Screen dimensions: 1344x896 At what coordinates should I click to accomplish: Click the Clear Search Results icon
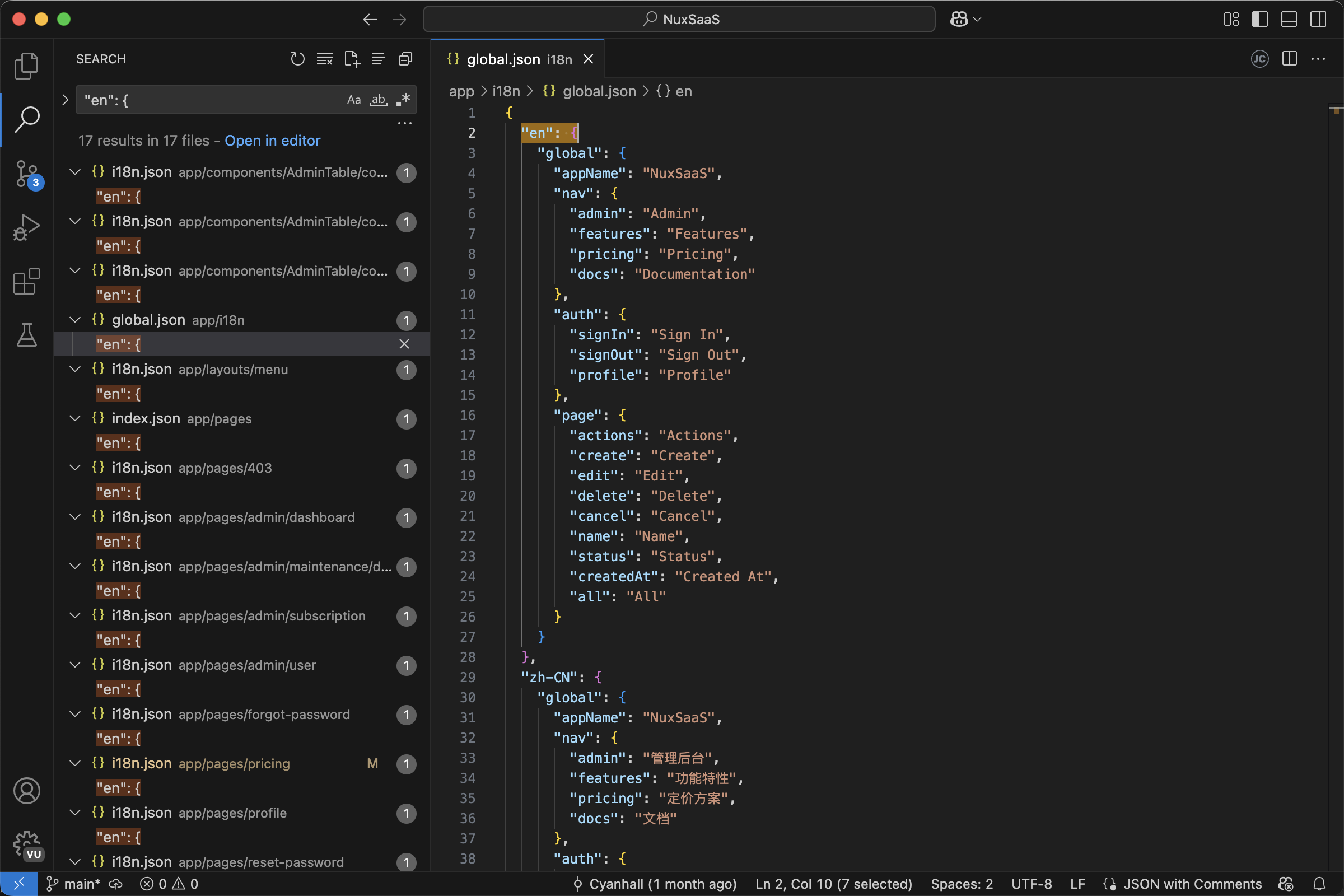pos(325,59)
